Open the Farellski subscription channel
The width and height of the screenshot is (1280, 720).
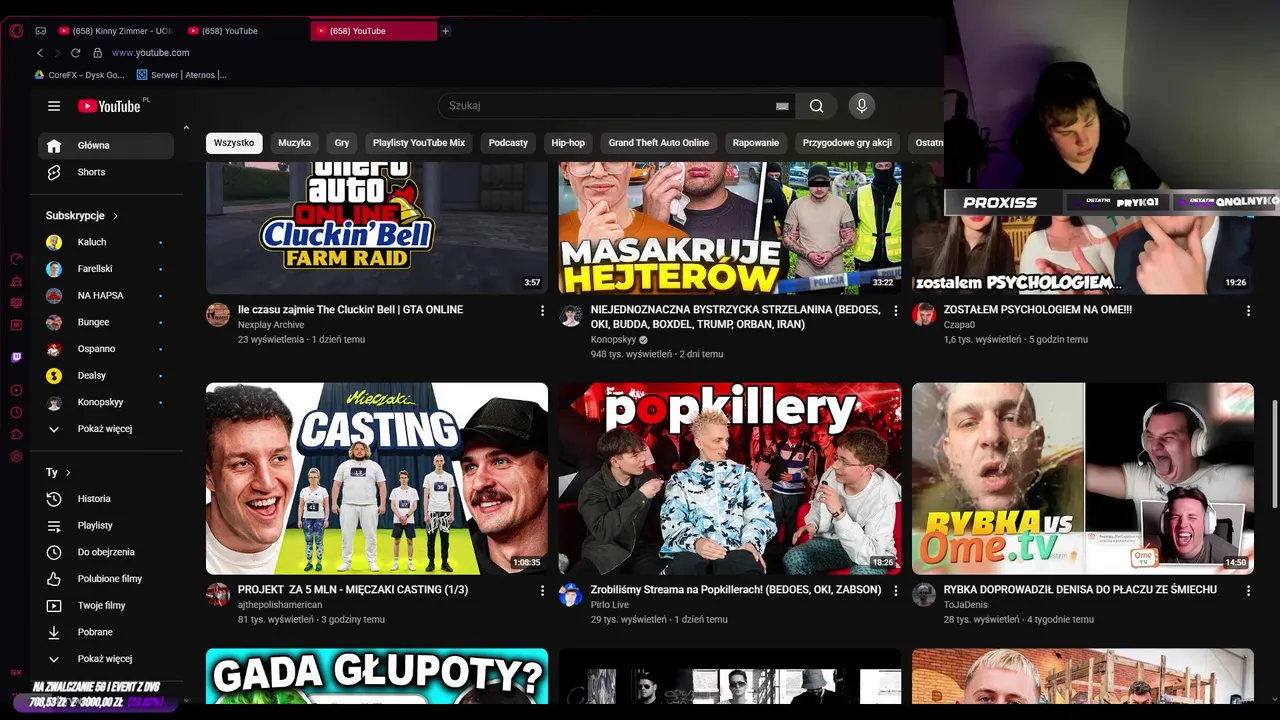point(106,269)
